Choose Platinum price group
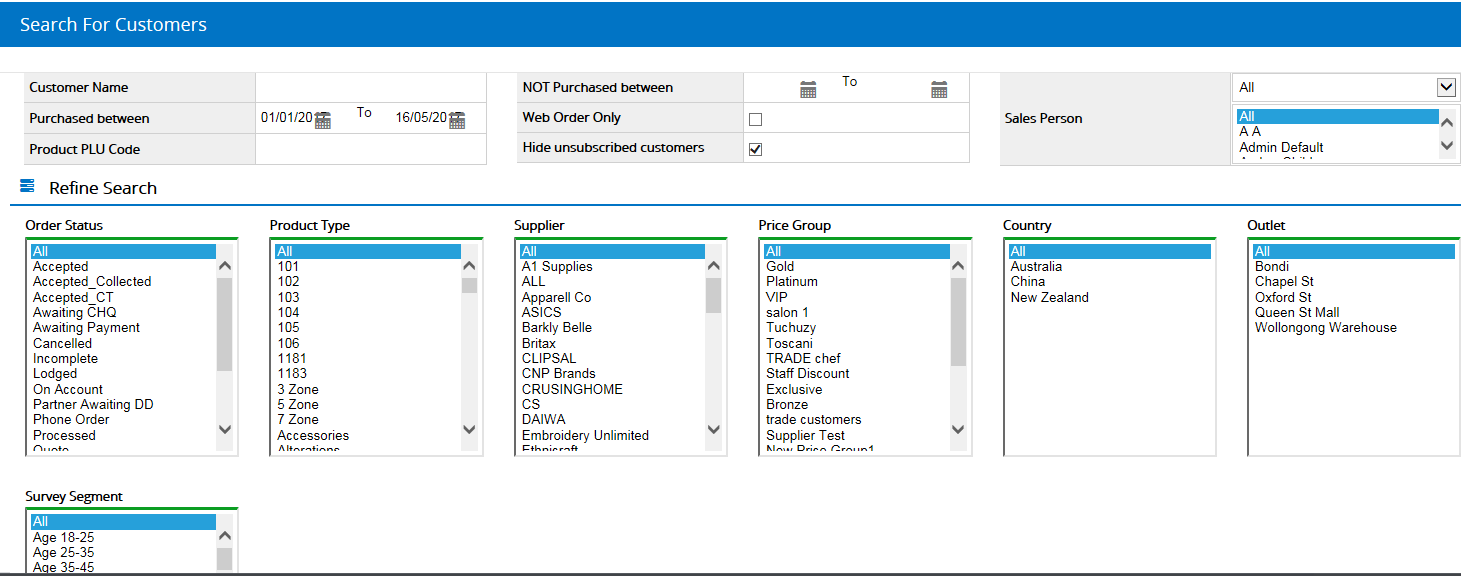Screen dimensions: 1461x576 coord(856,281)
